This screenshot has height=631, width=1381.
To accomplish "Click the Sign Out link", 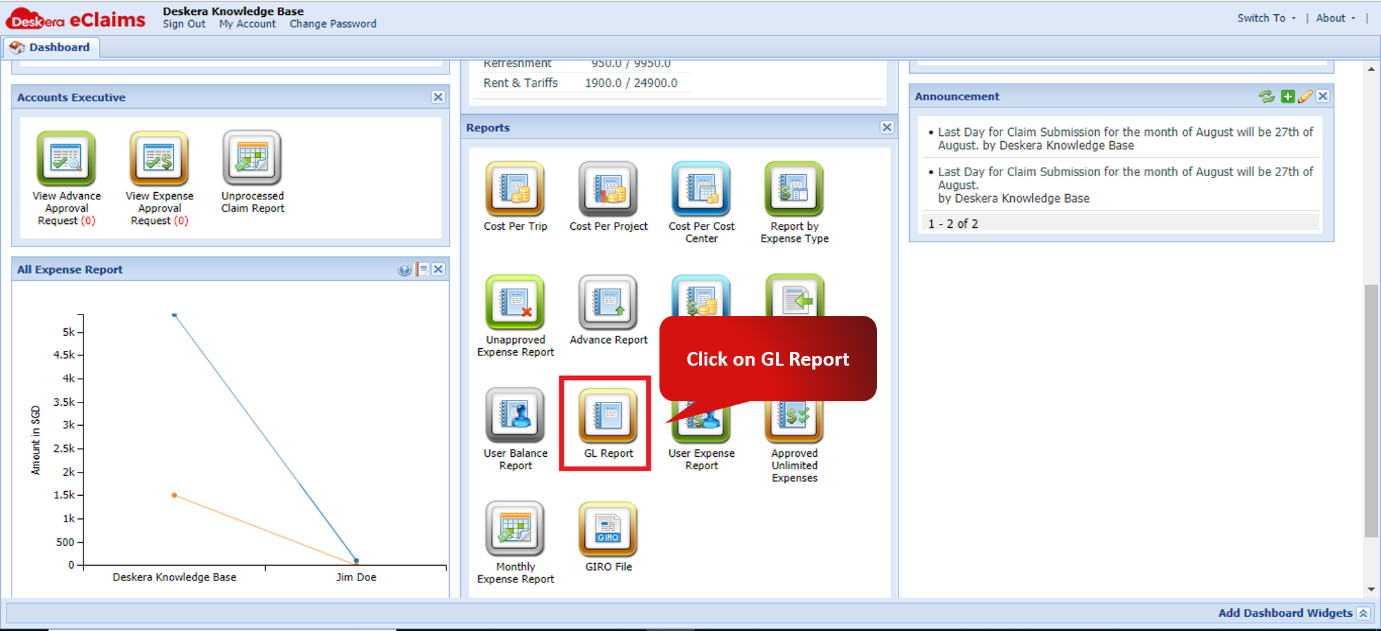I will click(183, 24).
